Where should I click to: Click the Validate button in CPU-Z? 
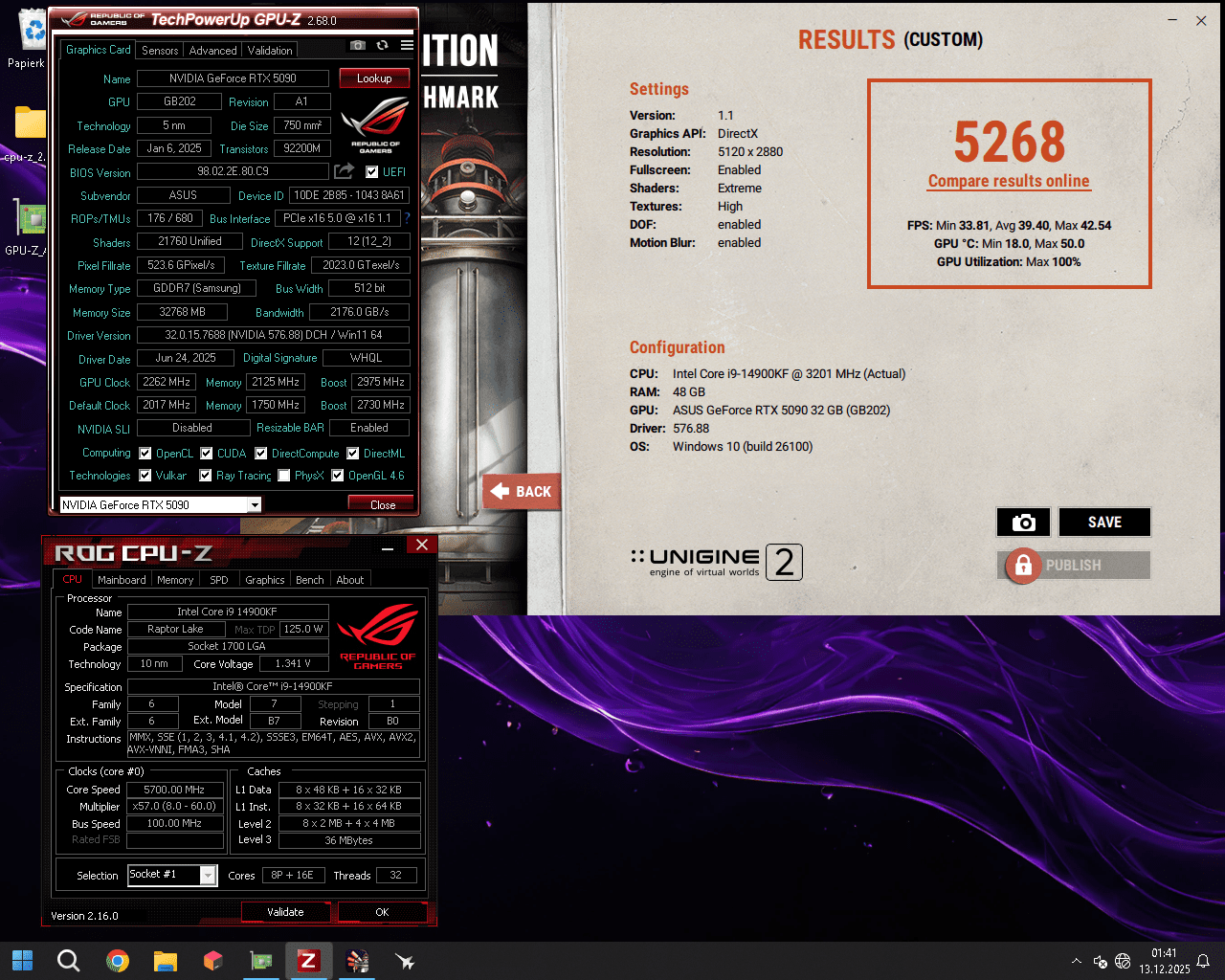[x=285, y=912]
